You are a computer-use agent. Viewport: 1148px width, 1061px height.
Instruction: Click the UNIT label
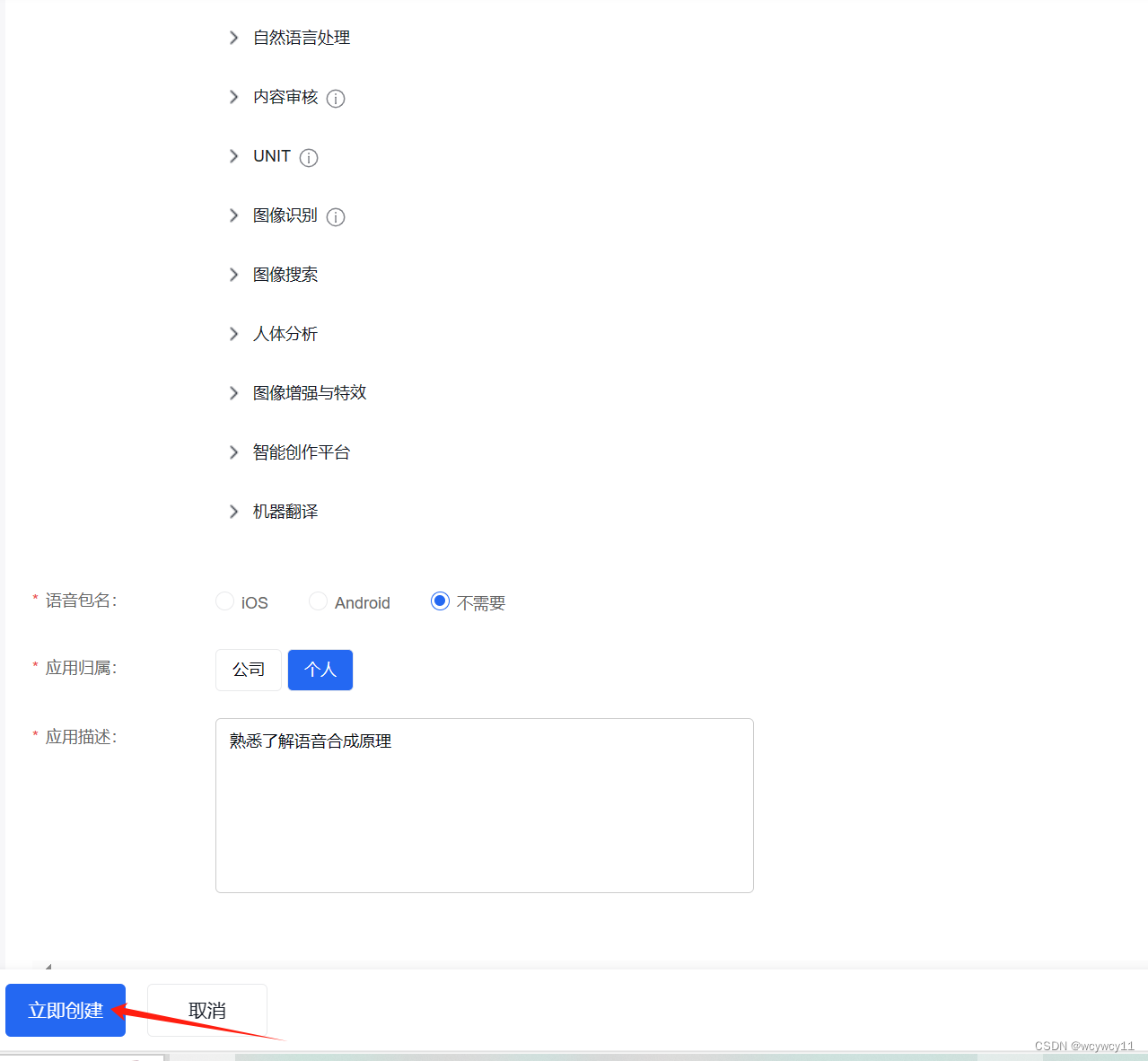point(272,156)
